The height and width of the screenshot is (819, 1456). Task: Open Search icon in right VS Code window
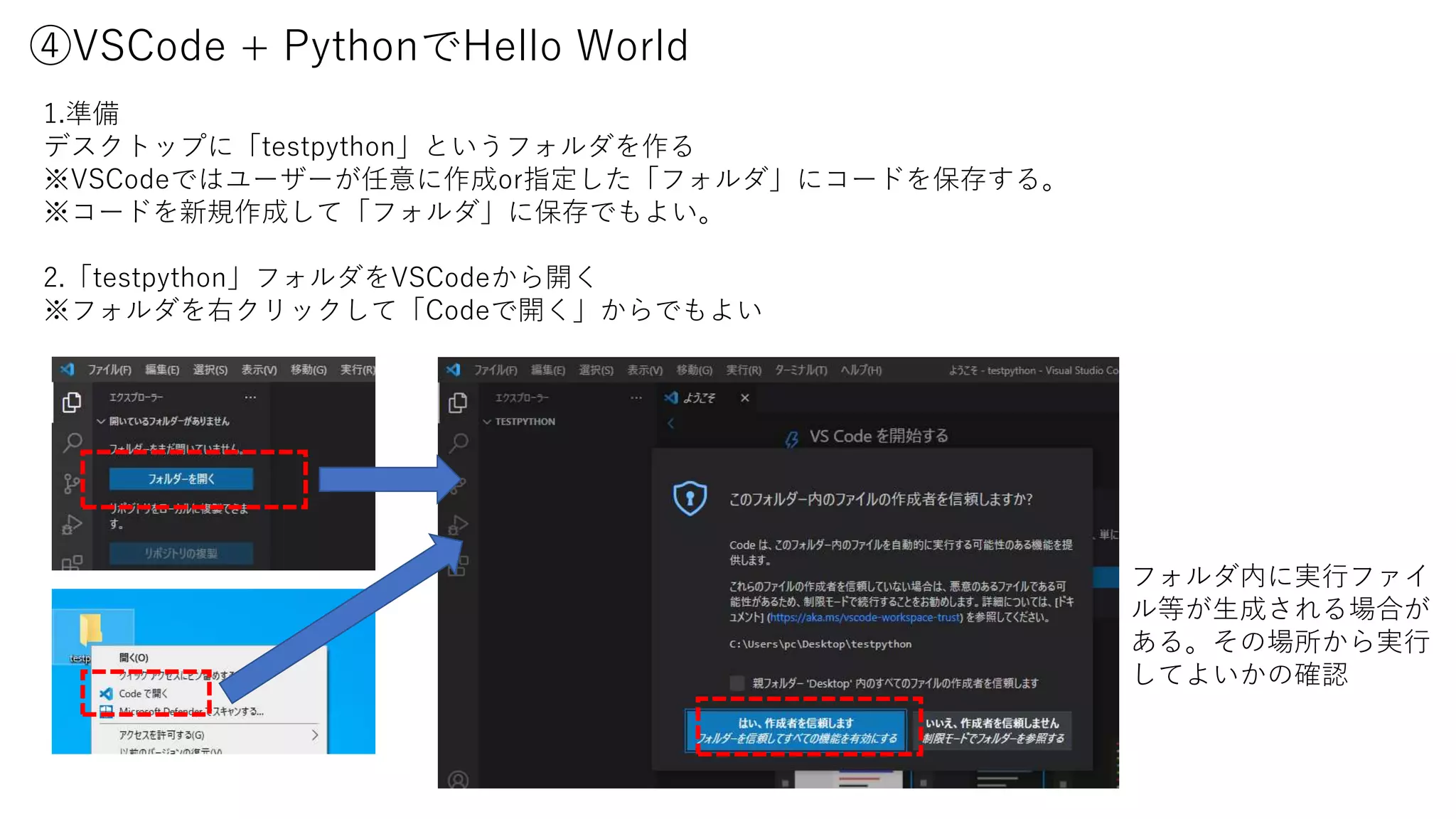tap(459, 443)
